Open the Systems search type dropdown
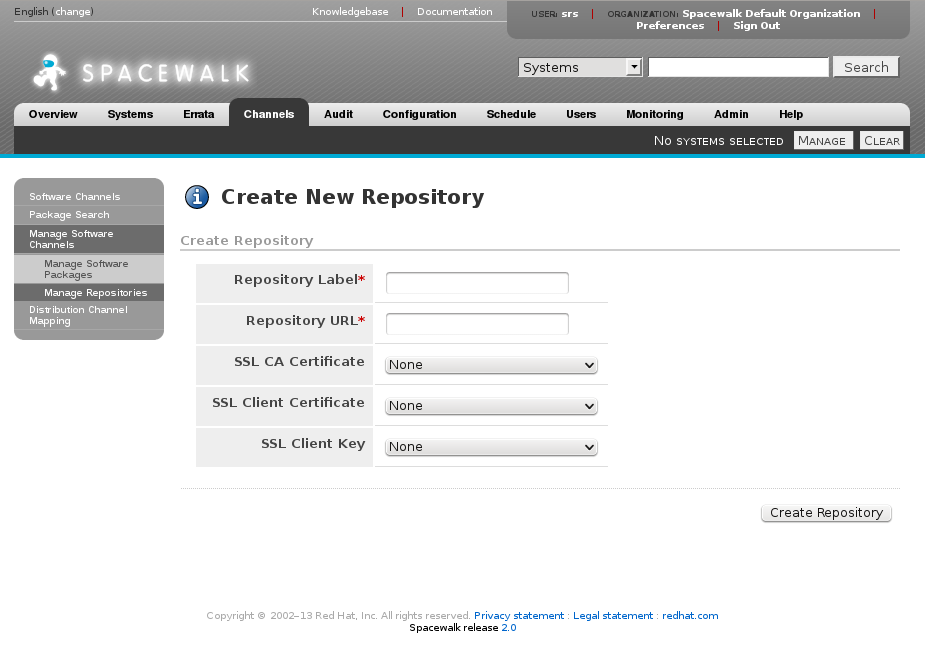Viewport: 925px width, 653px height. tap(580, 67)
